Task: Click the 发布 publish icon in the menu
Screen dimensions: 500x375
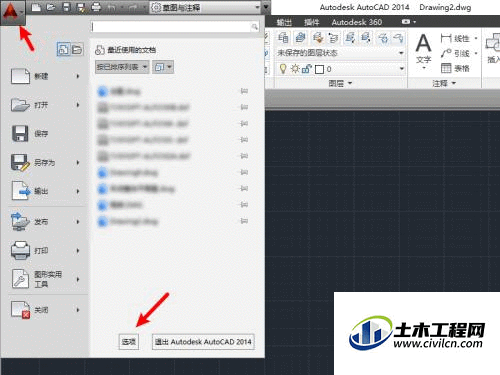Action: pos(20,222)
